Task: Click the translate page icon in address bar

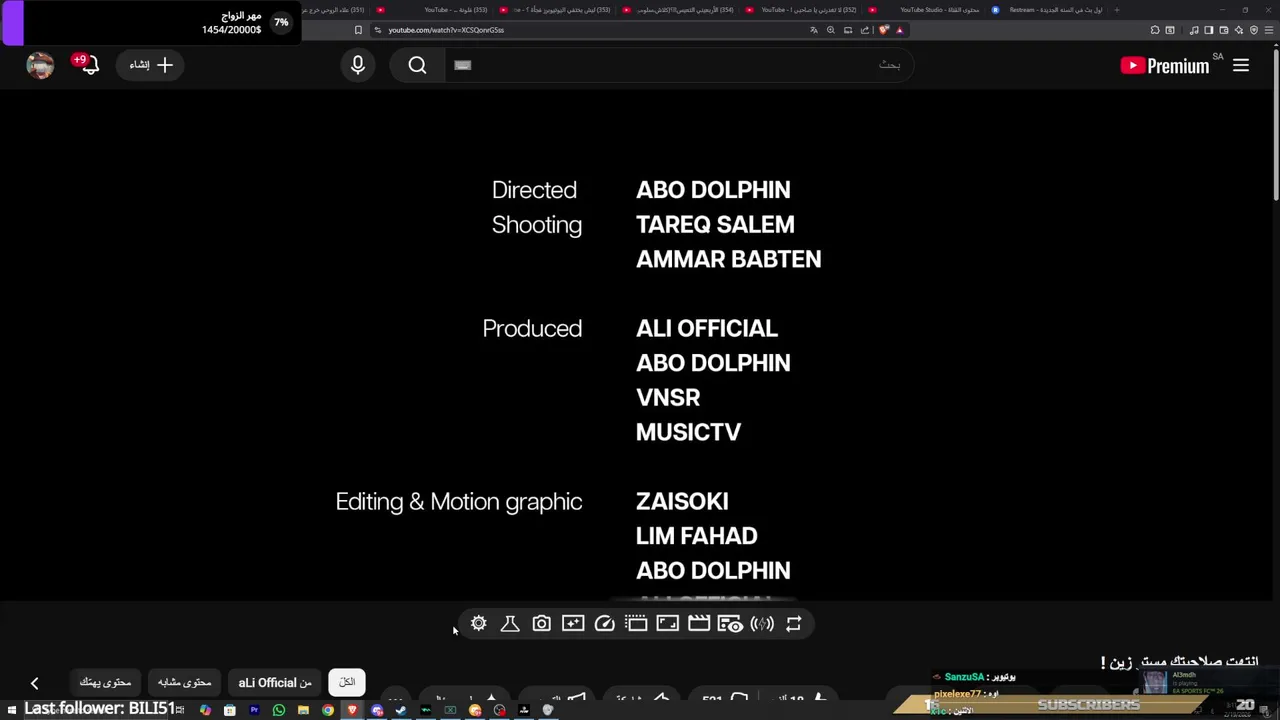Action: point(813,30)
